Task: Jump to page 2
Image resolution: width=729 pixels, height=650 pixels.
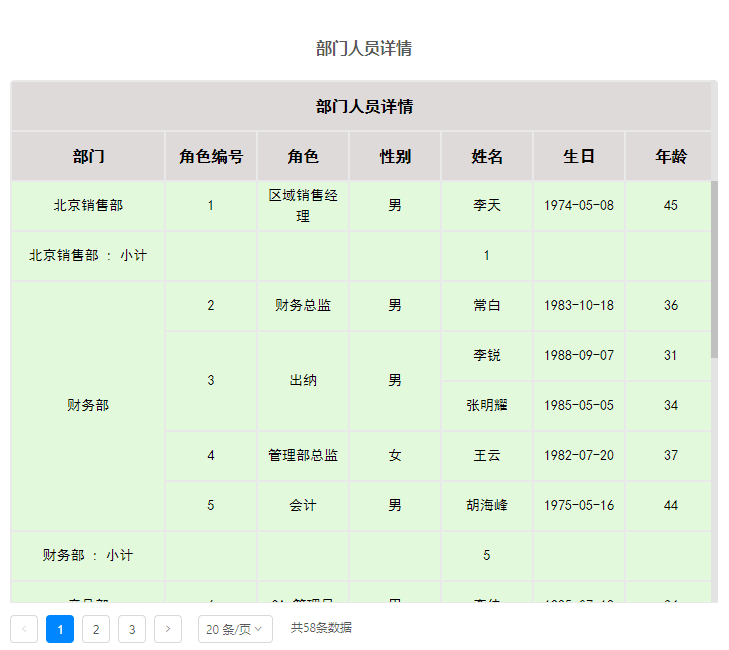Action: (96, 629)
